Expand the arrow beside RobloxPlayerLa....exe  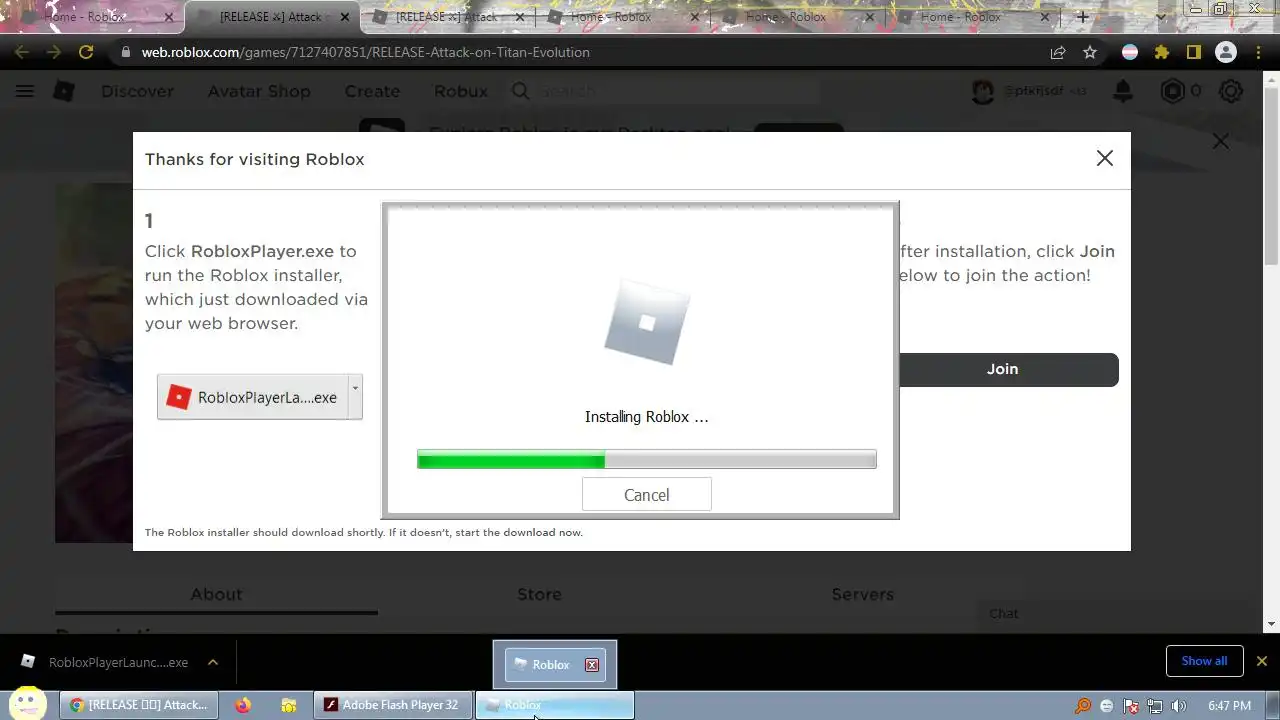point(355,397)
